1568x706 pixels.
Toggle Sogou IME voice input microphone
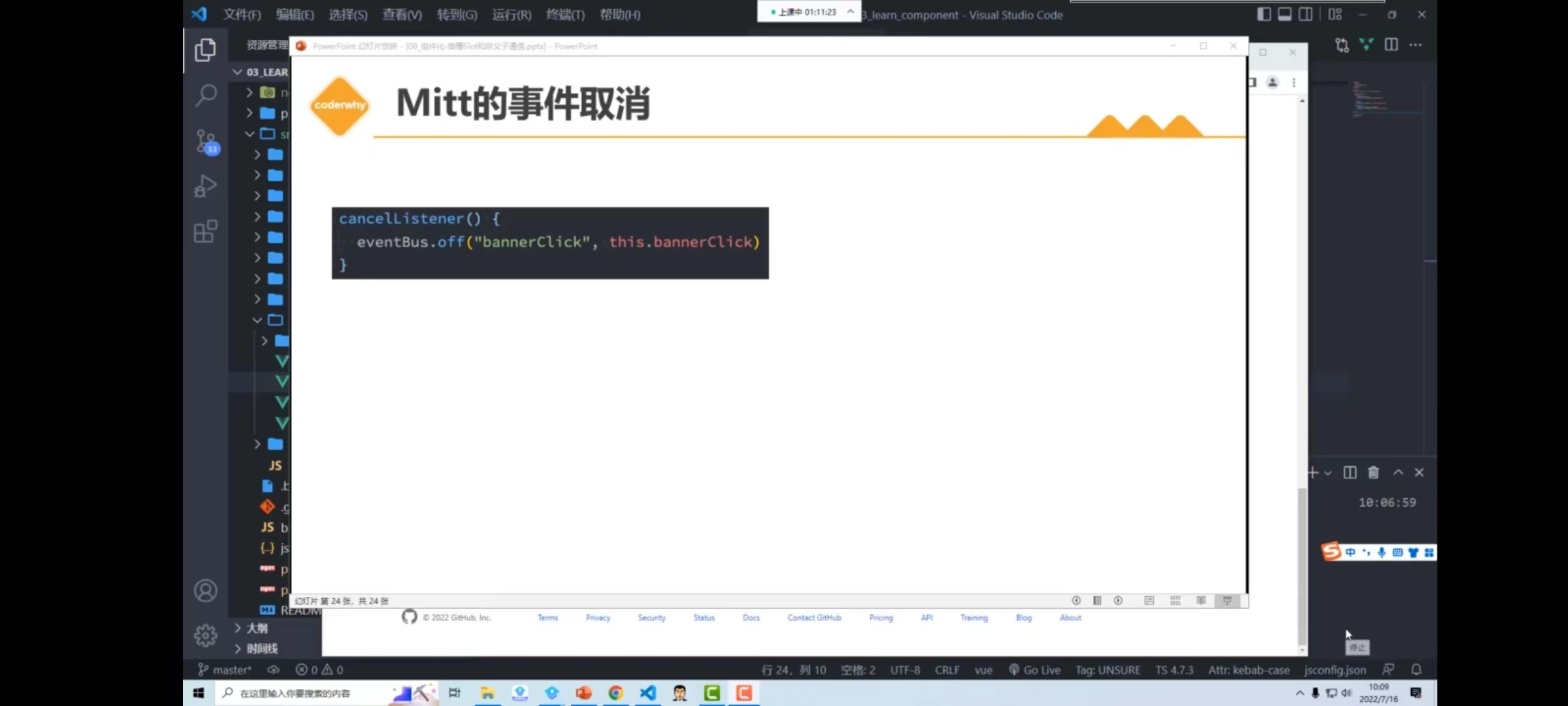(x=1382, y=552)
